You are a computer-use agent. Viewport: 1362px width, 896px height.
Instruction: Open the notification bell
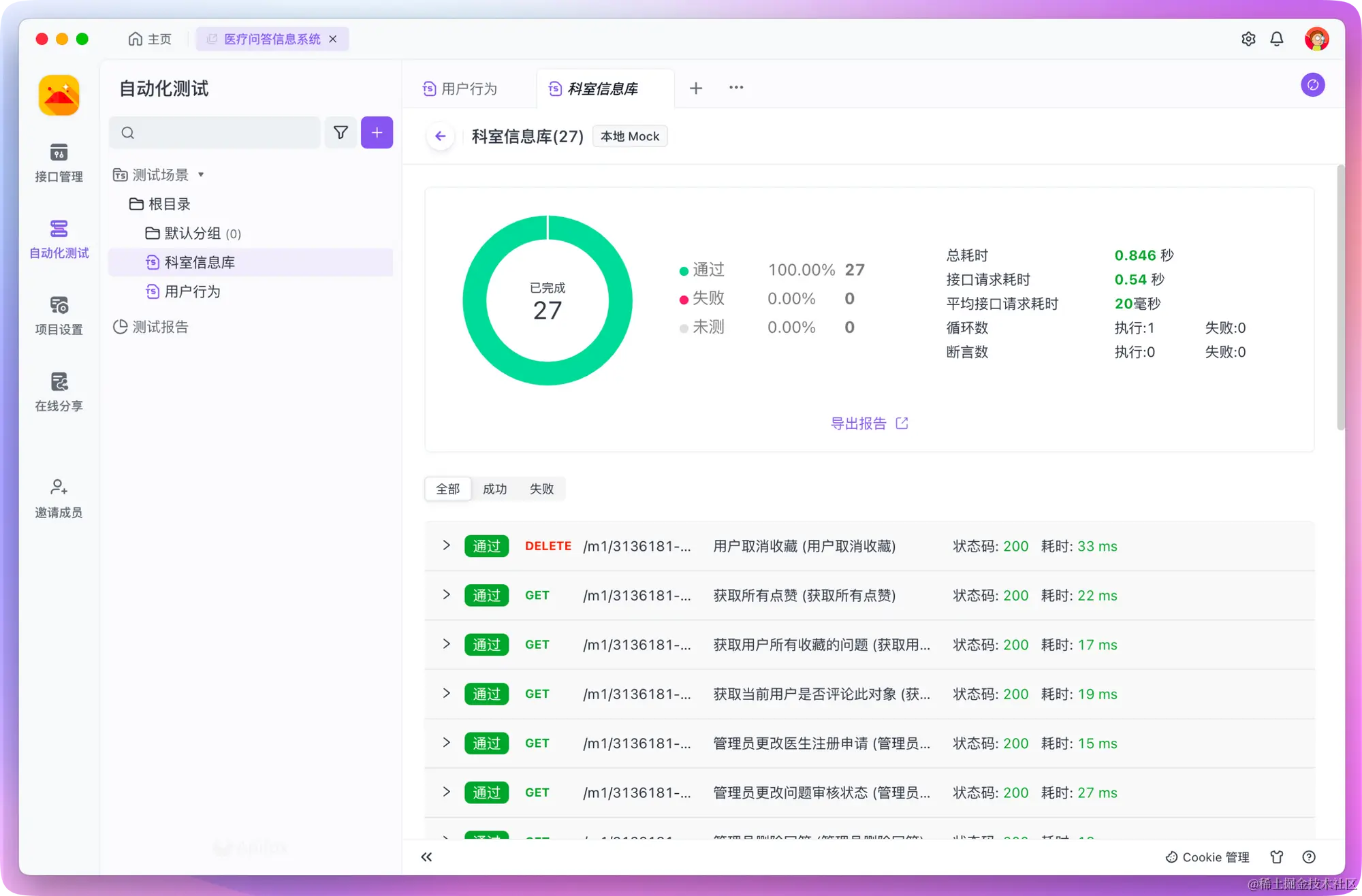click(1276, 39)
